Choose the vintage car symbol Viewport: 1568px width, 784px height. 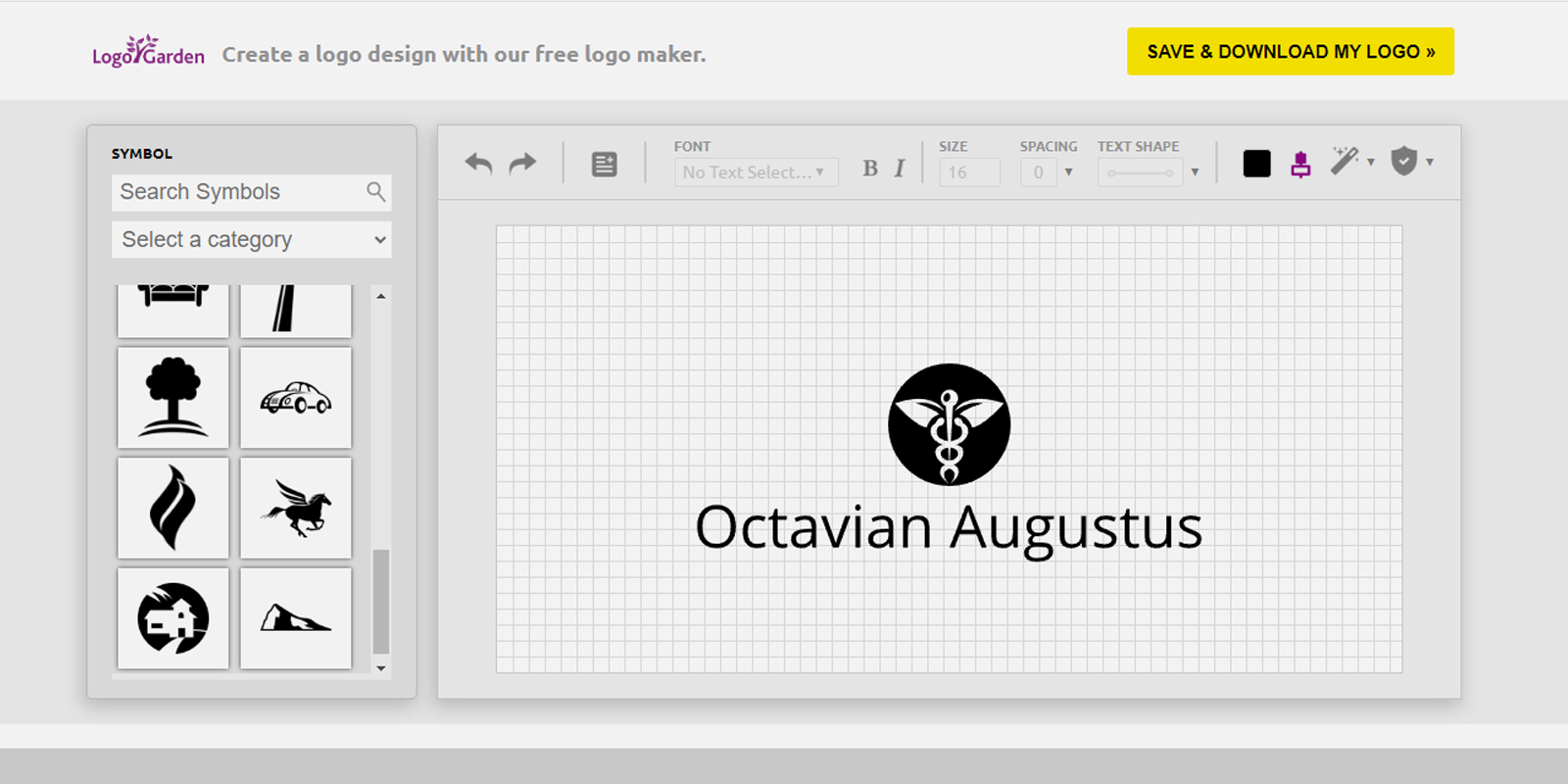pyautogui.click(x=296, y=397)
